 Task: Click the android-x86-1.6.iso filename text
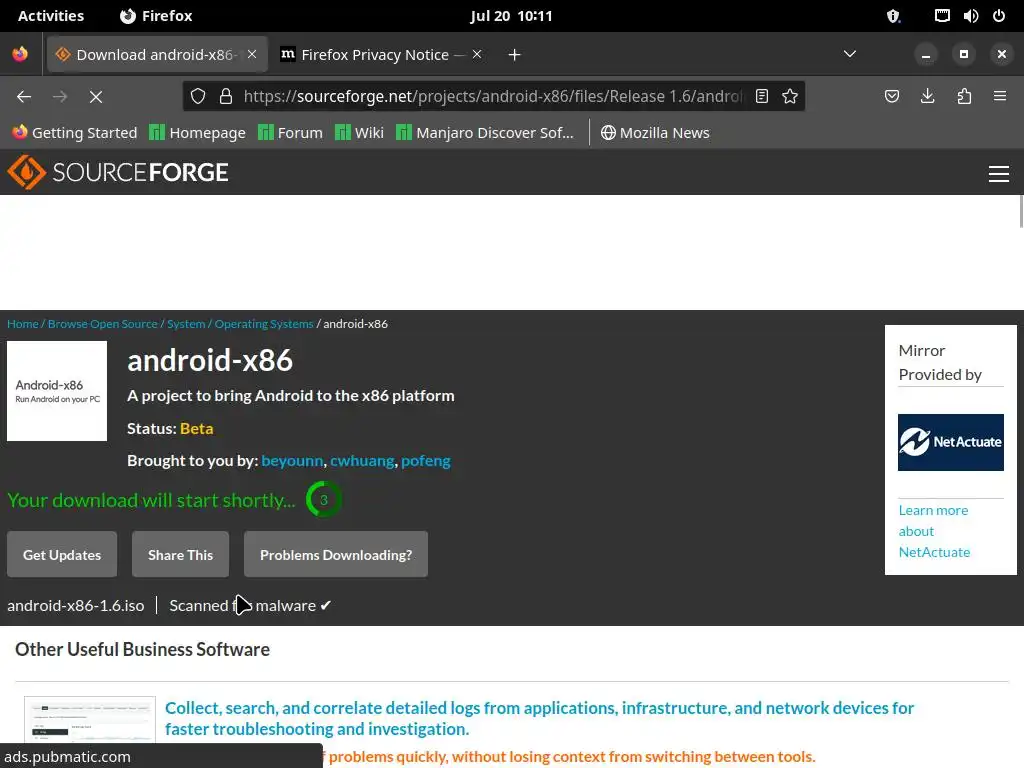tap(76, 606)
